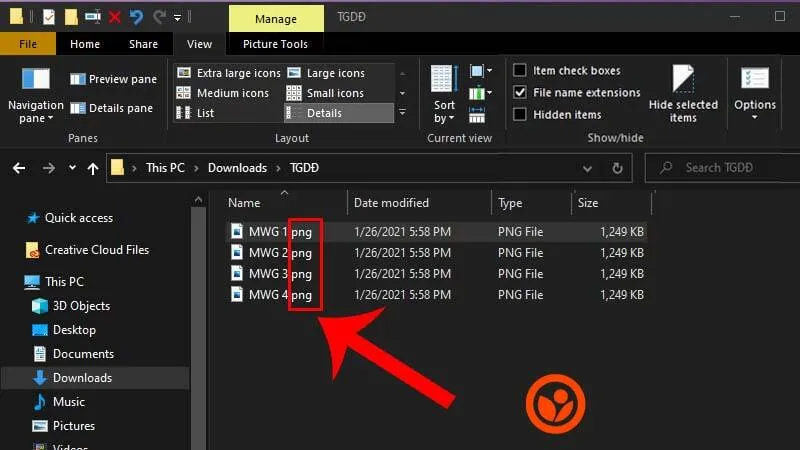
Task: Go back with the Back arrow
Action: point(19,168)
